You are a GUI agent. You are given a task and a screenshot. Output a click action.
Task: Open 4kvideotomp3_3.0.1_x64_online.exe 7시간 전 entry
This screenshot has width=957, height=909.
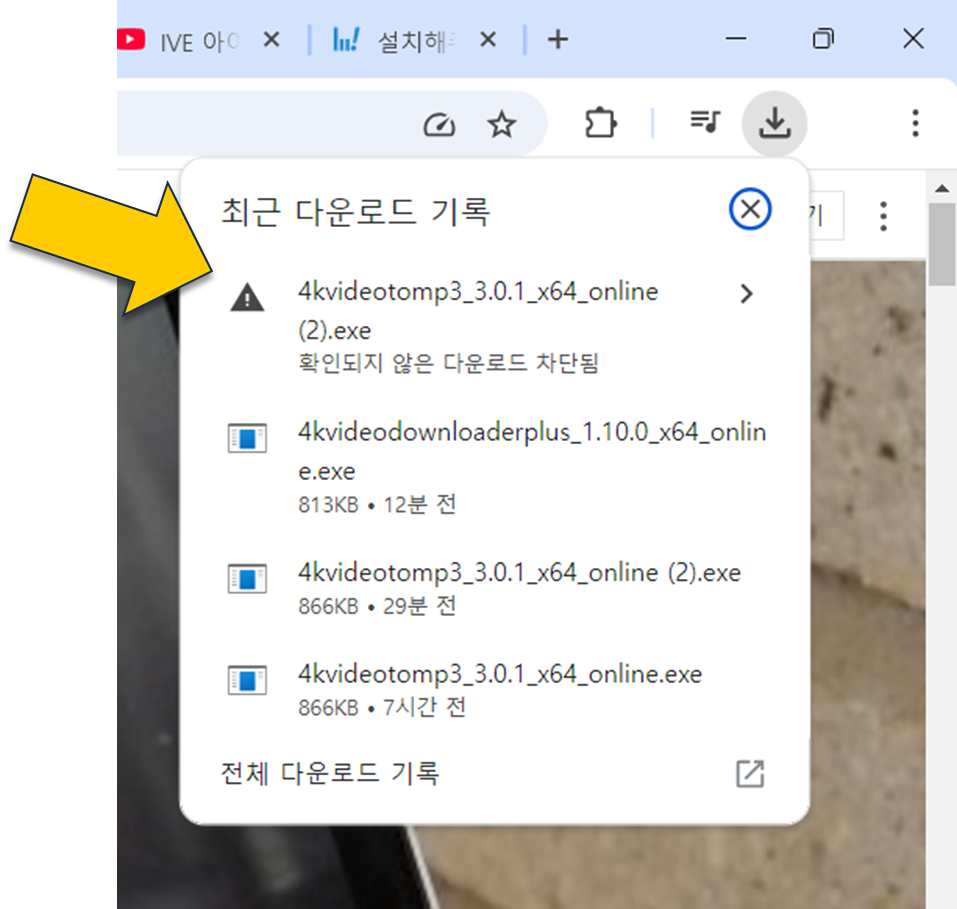495,690
